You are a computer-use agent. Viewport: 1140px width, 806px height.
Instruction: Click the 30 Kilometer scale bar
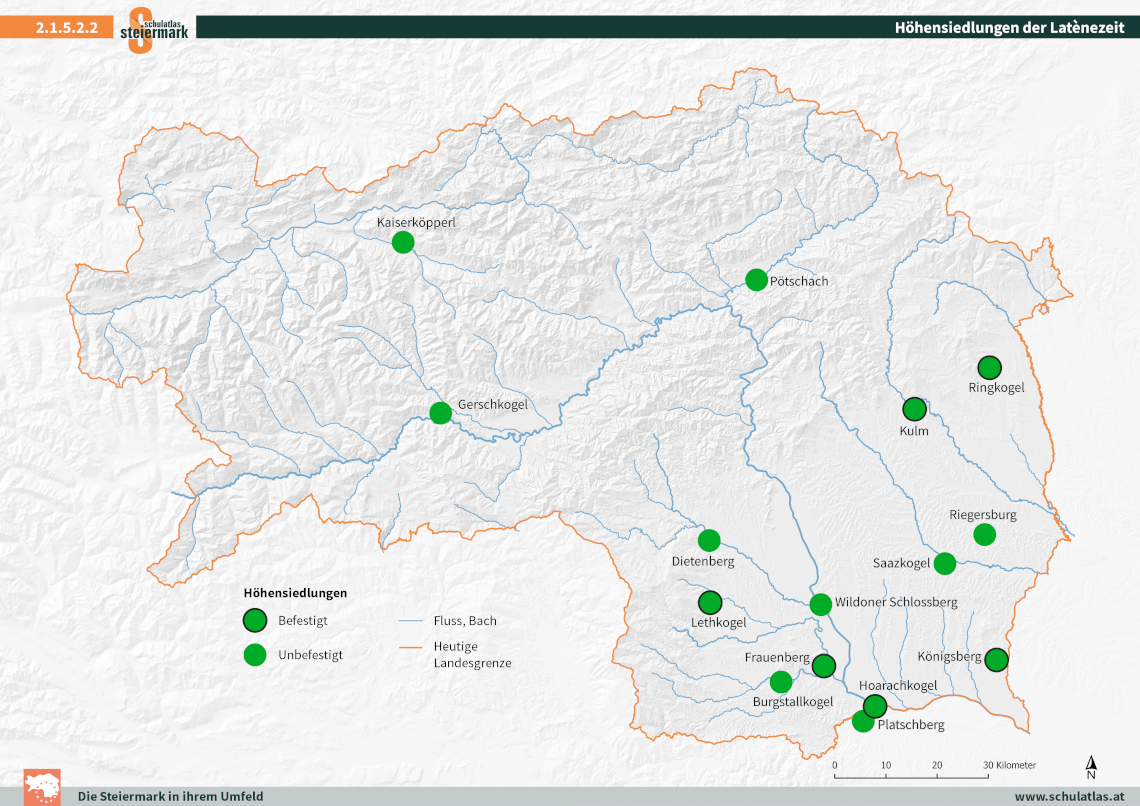pos(912,771)
